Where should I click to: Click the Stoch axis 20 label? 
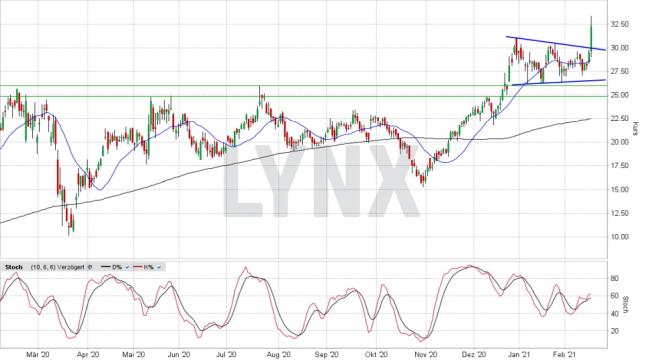pos(614,331)
